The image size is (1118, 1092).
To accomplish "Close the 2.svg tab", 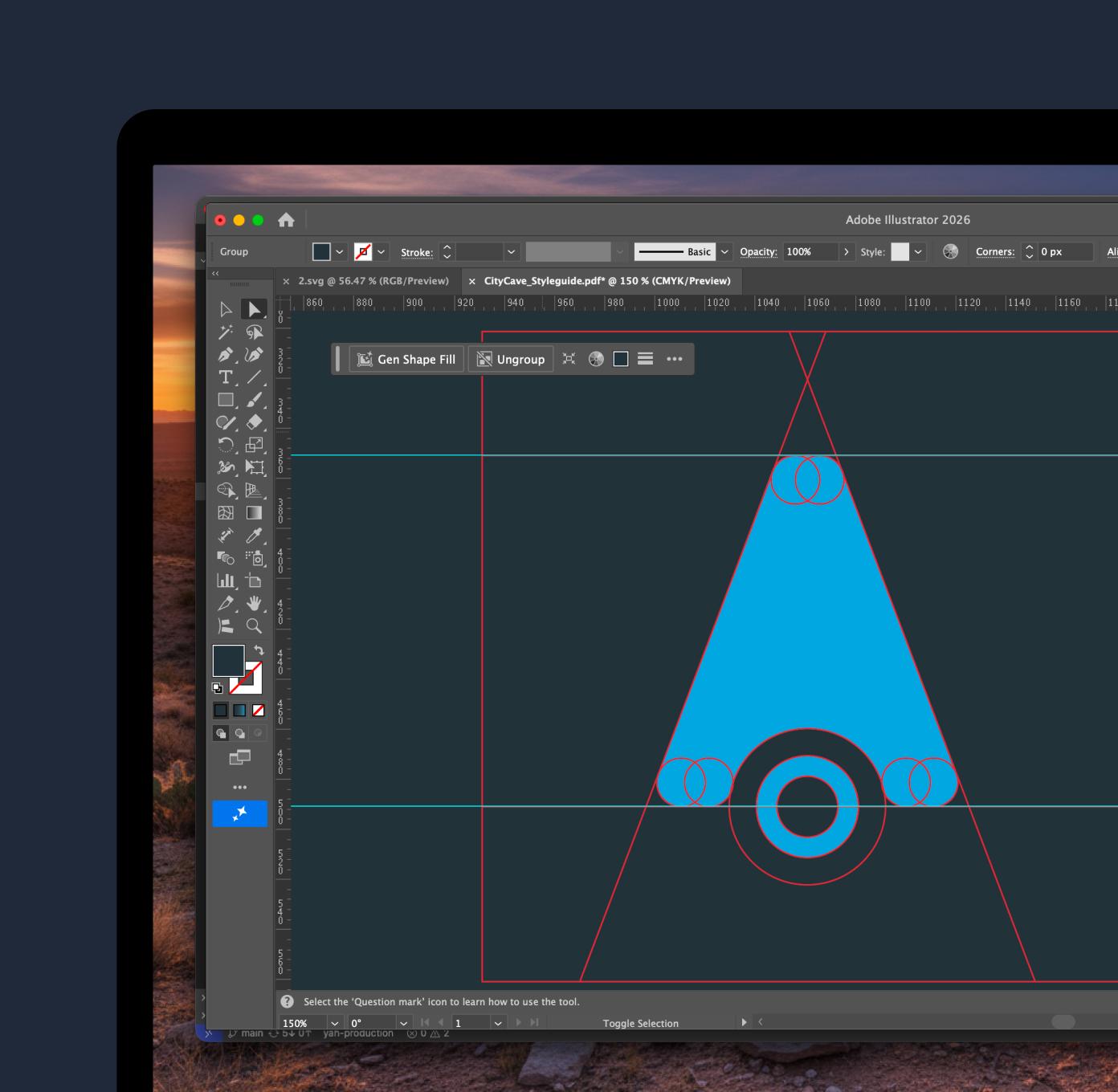I will click(x=286, y=282).
